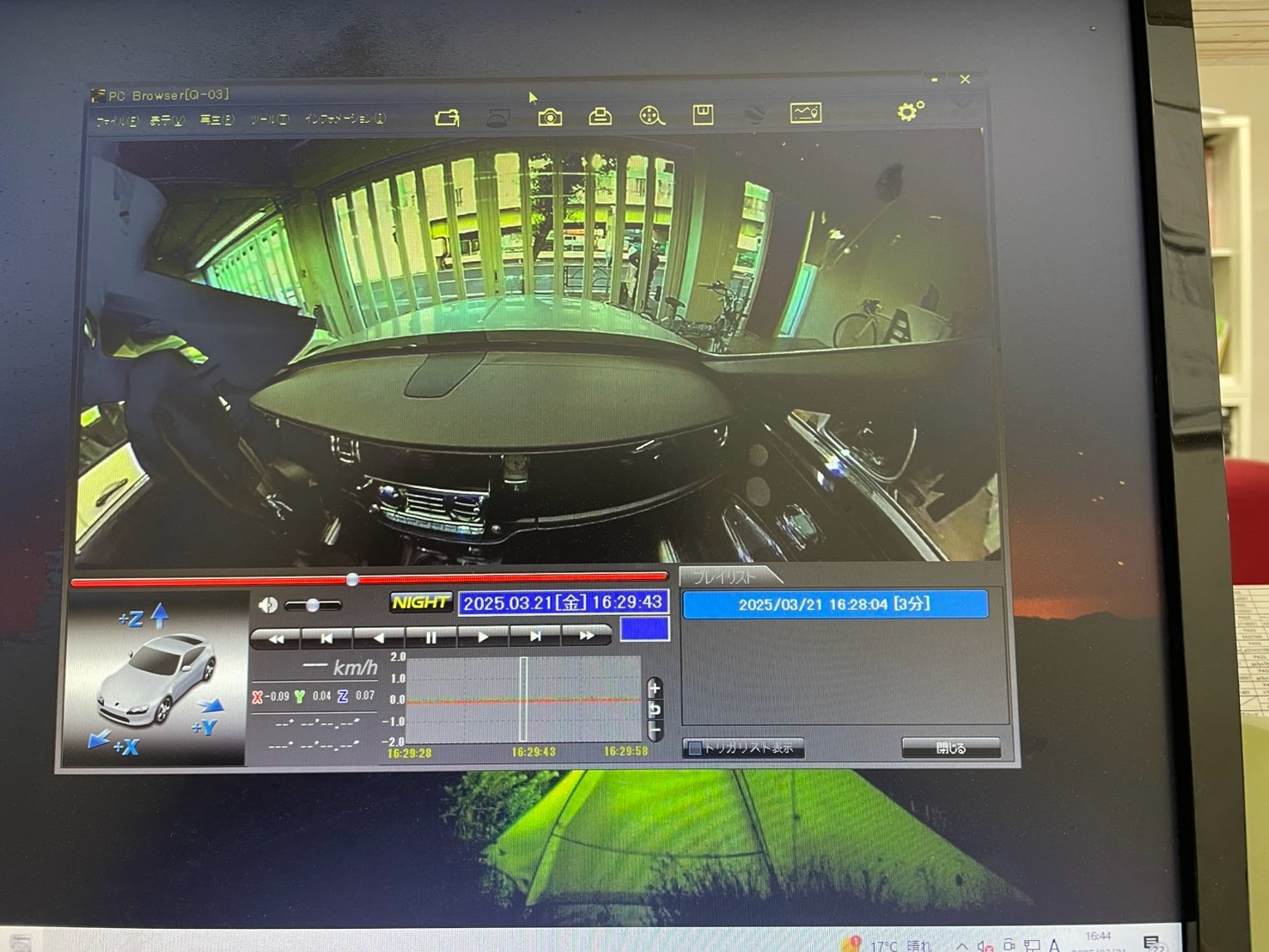Open the ファイル(F) menu
Image resolution: width=1269 pixels, height=952 pixels.
(117, 122)
